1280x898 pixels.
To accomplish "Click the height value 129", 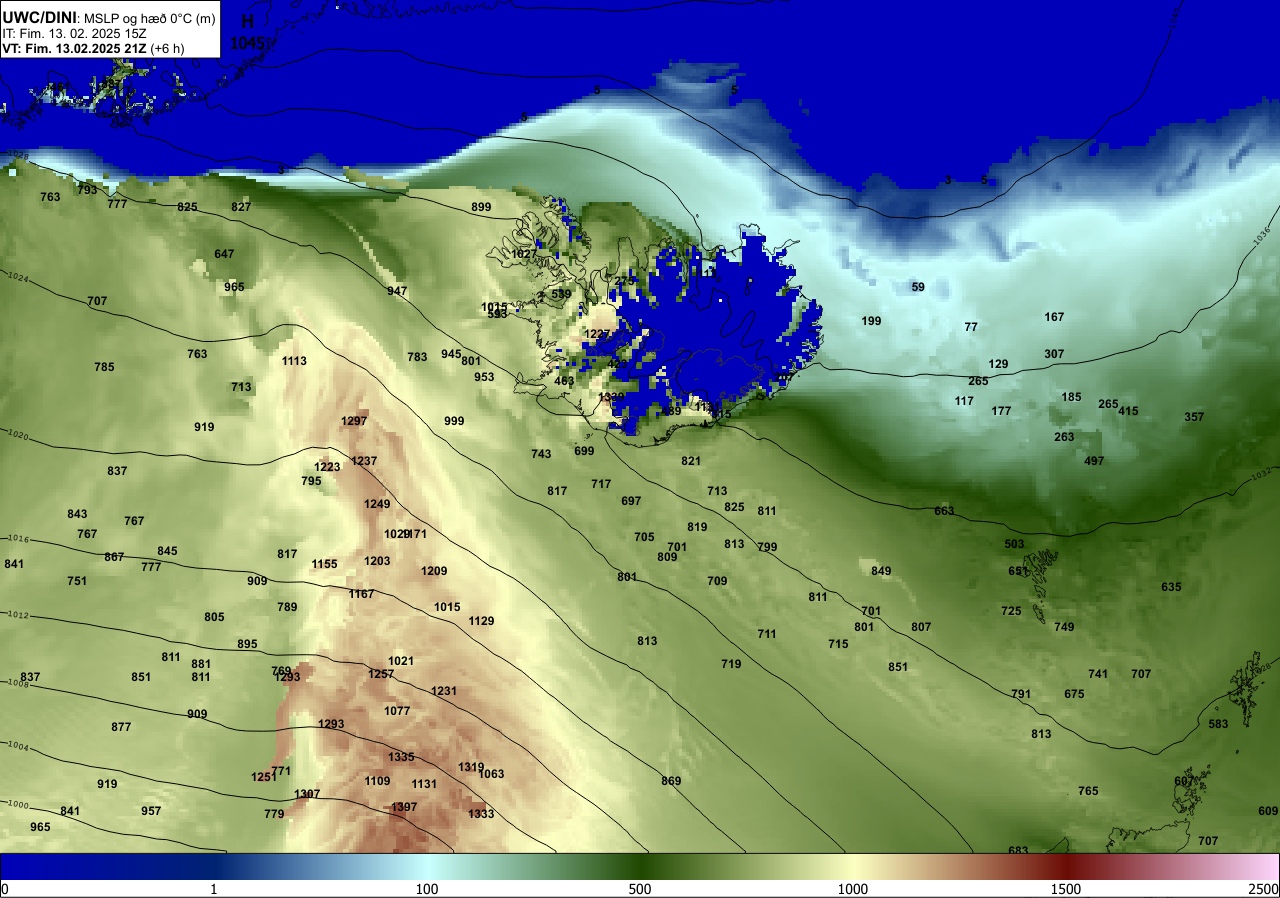I will pyautogui.click(x=998, y=364).
